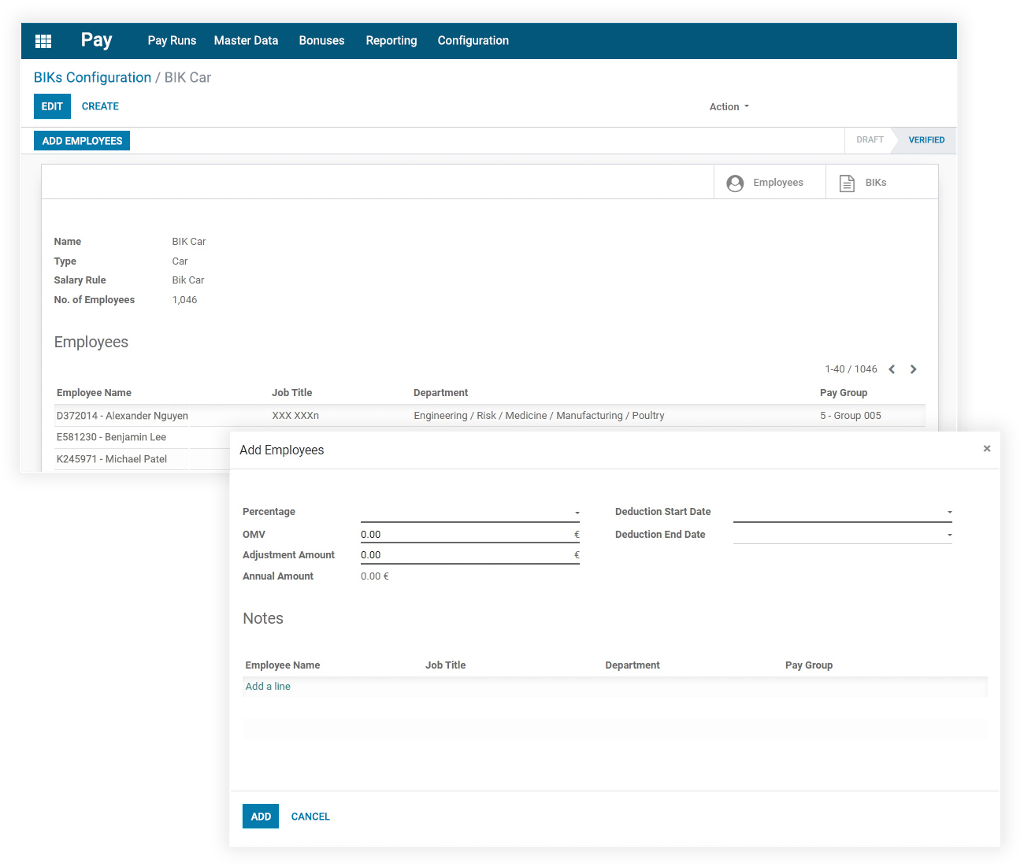Click the Annual Amount value 0.00 €
Screen dimensions: 1024x867
[x=375, y=576]
